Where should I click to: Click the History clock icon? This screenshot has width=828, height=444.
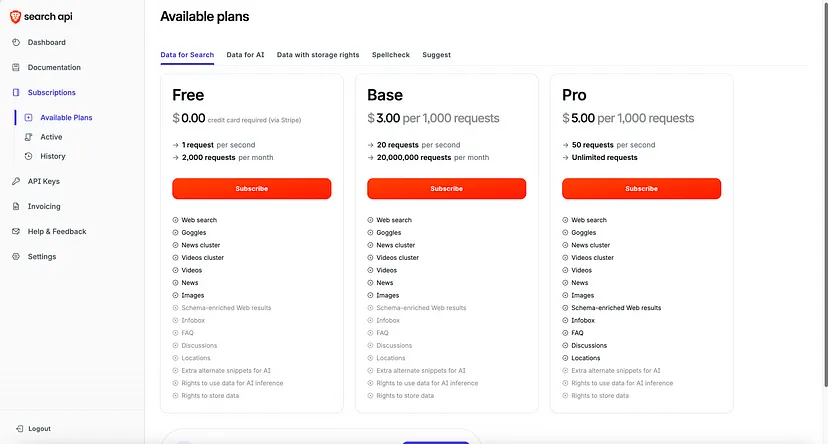(x=29, y=156)
